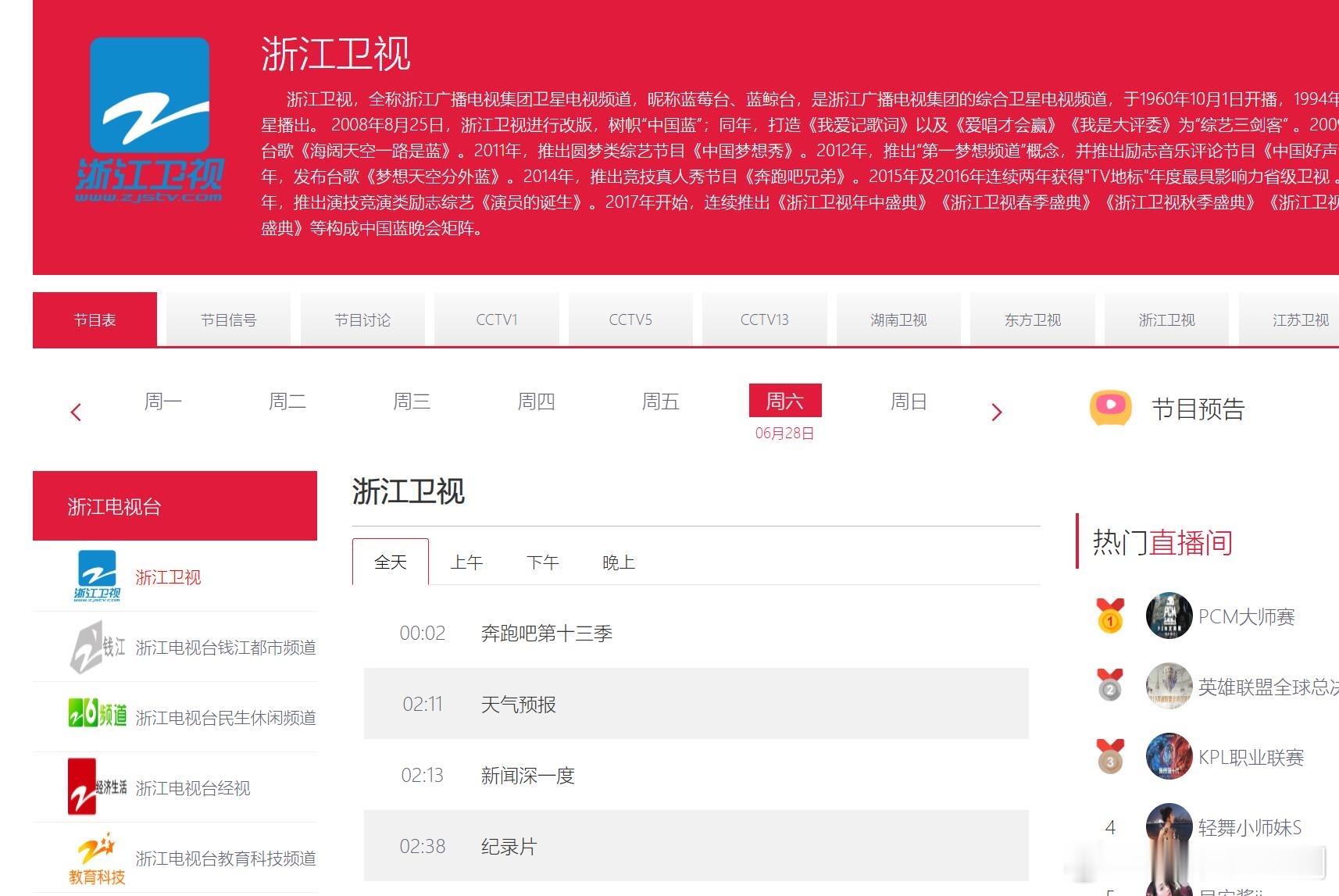The height and width of the screenshot is (896, 1339).
Task: Open 轻舞小师妹S avatar thumbnail
Action: coord(1169,826)
